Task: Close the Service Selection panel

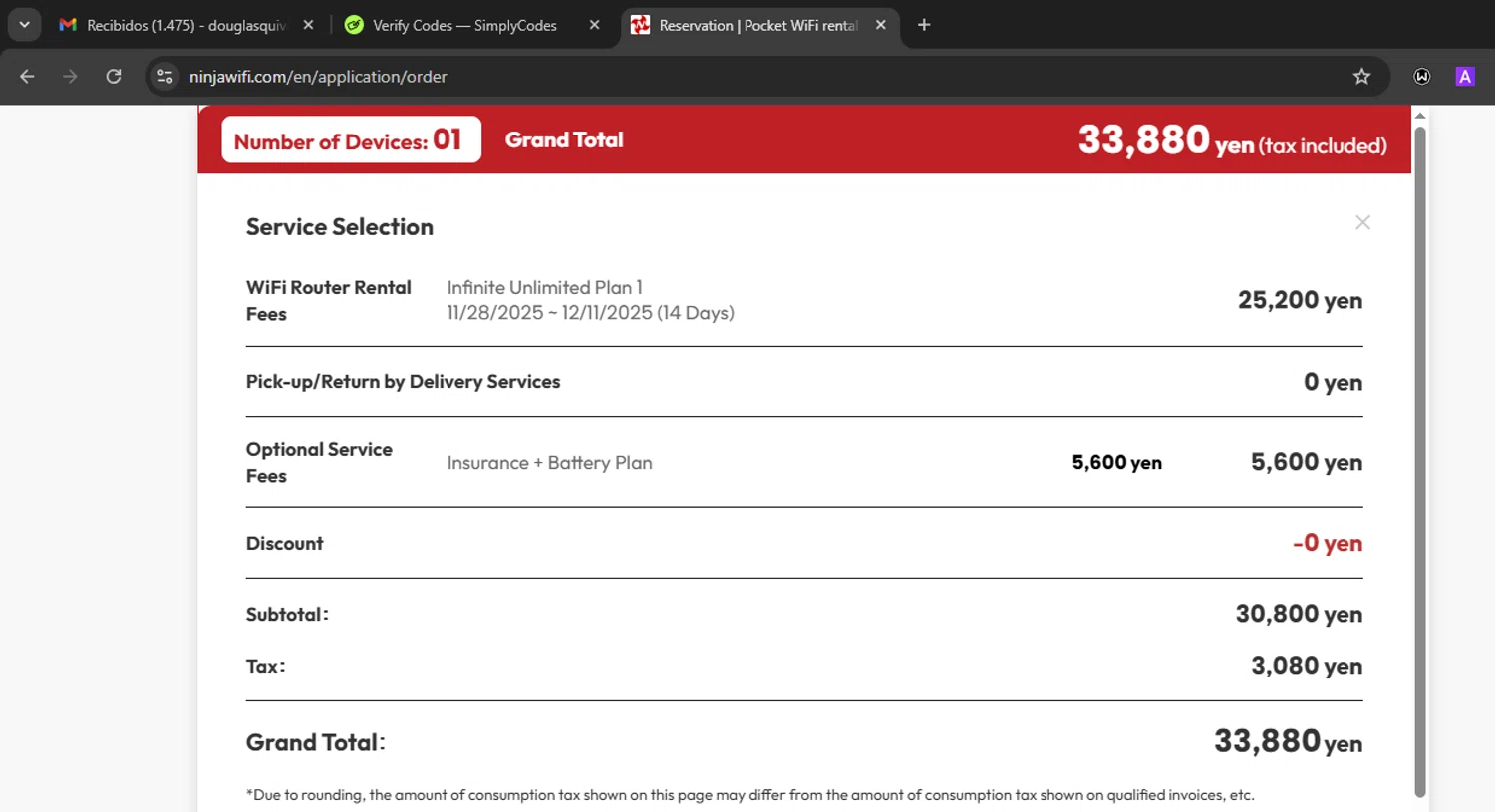Action: (x=1362, y=222)
